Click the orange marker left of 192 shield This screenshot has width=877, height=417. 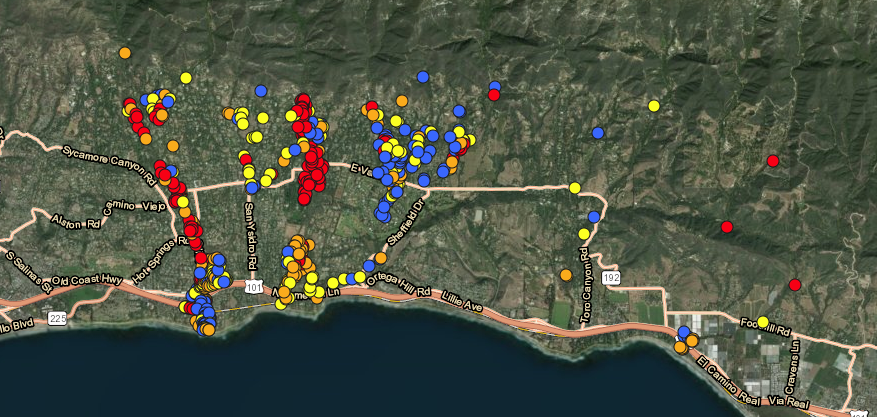tap(566, 274)
